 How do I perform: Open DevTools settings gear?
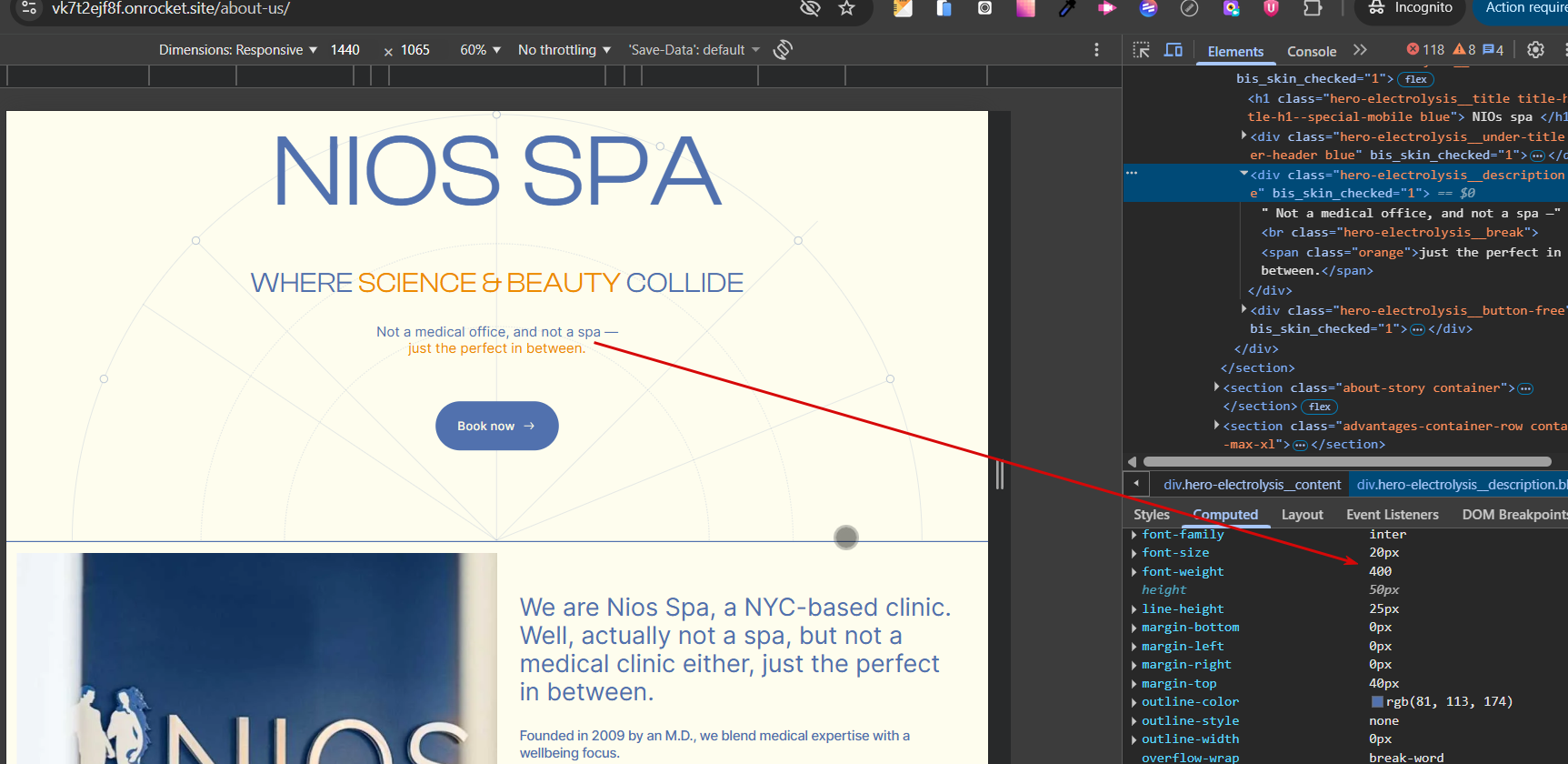(x=1535, y=50)
